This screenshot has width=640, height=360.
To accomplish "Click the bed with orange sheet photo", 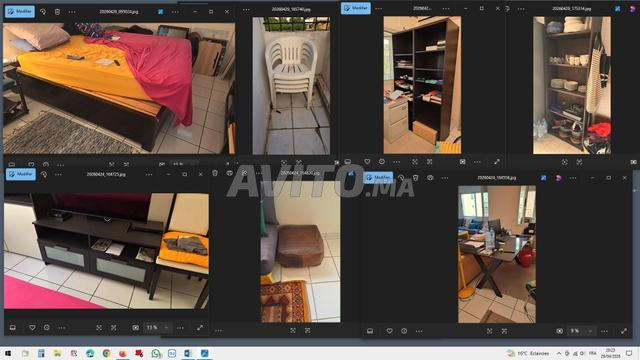I will (x=119, y=88).
